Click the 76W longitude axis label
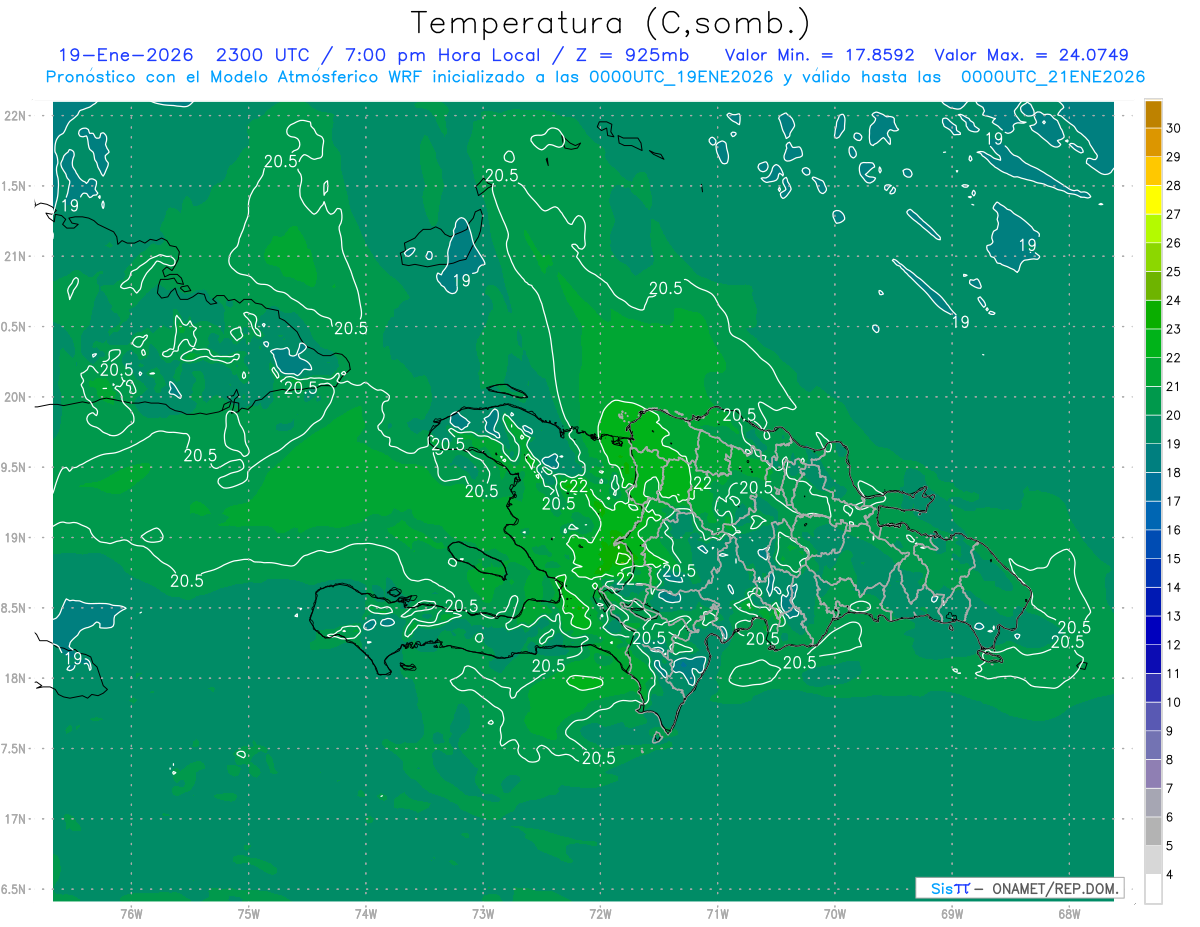Viewport: 1200px width, 927px height. 131,913
